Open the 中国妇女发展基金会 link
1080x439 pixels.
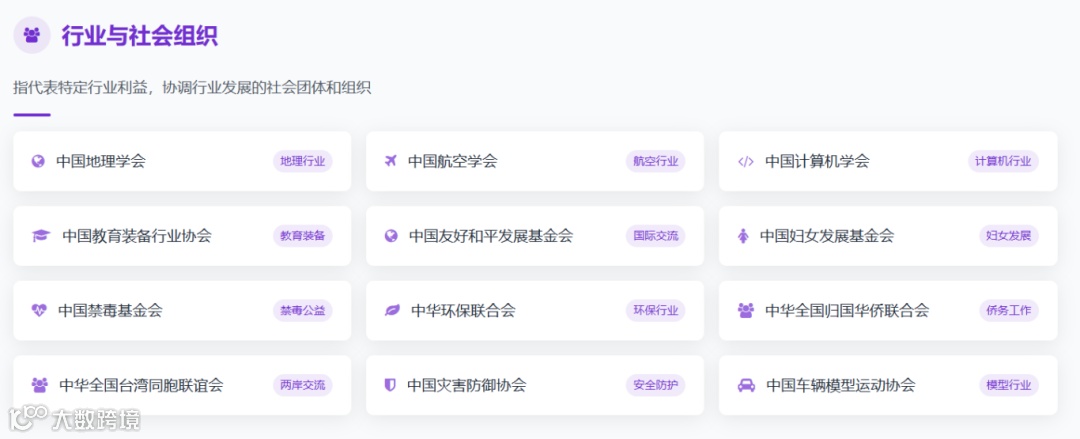(827, 236)
